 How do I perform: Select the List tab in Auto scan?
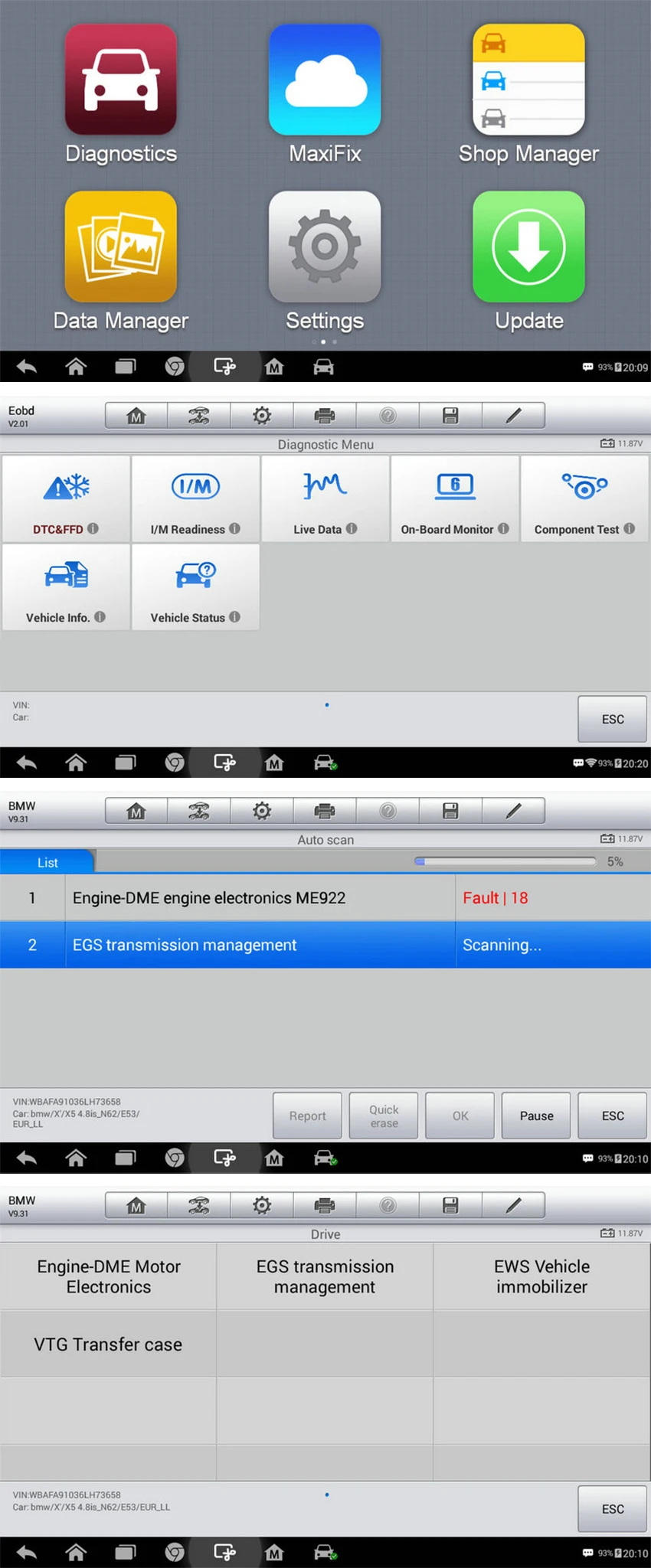[x=47, y=862]
